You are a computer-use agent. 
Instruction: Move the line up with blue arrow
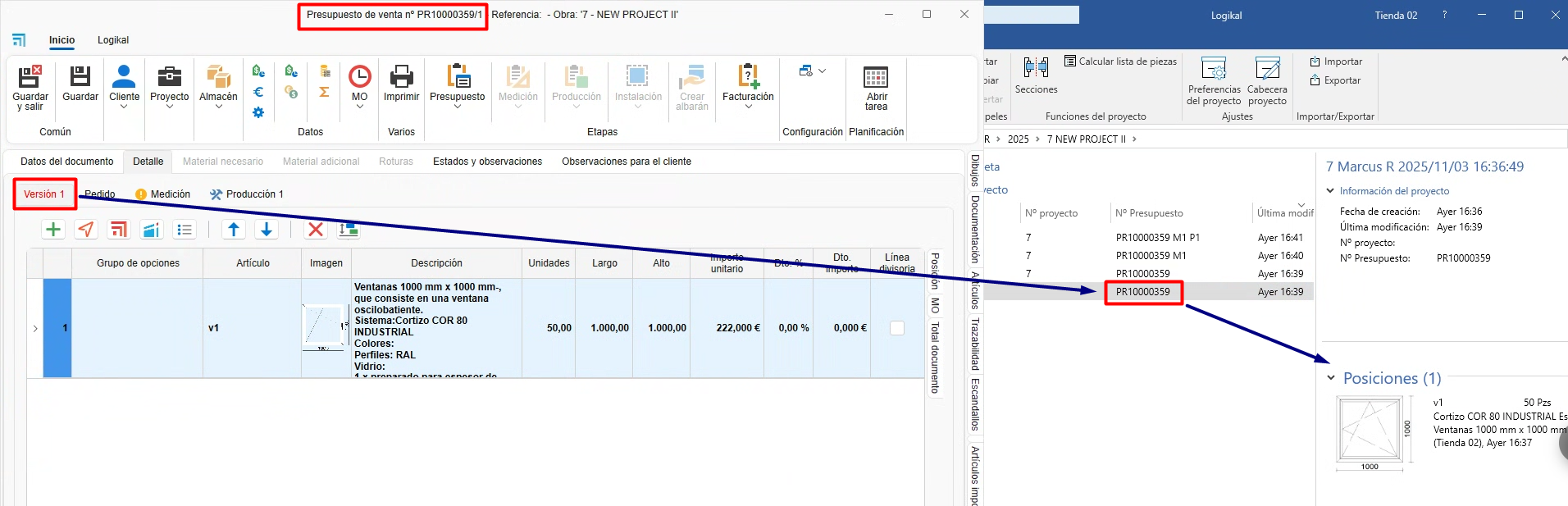tap(234, 230)
